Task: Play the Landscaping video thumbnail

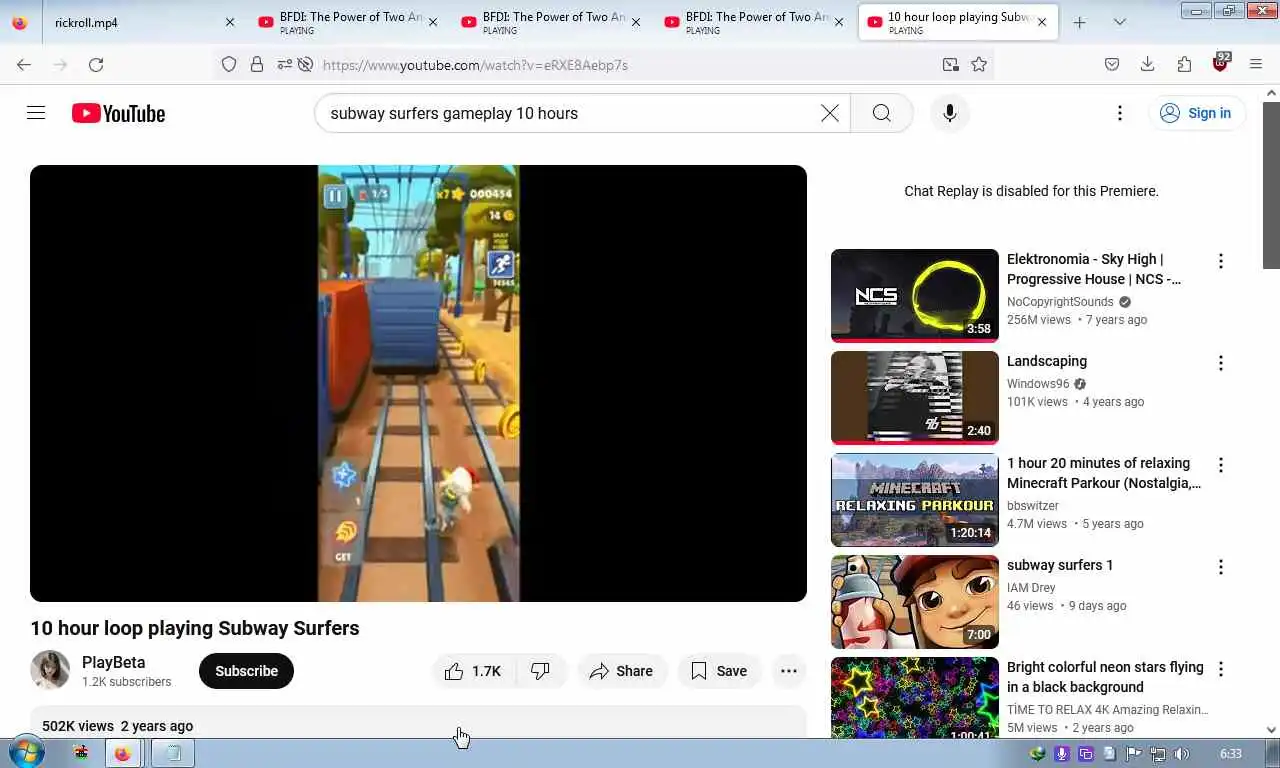Action: [x=914, y=397]
